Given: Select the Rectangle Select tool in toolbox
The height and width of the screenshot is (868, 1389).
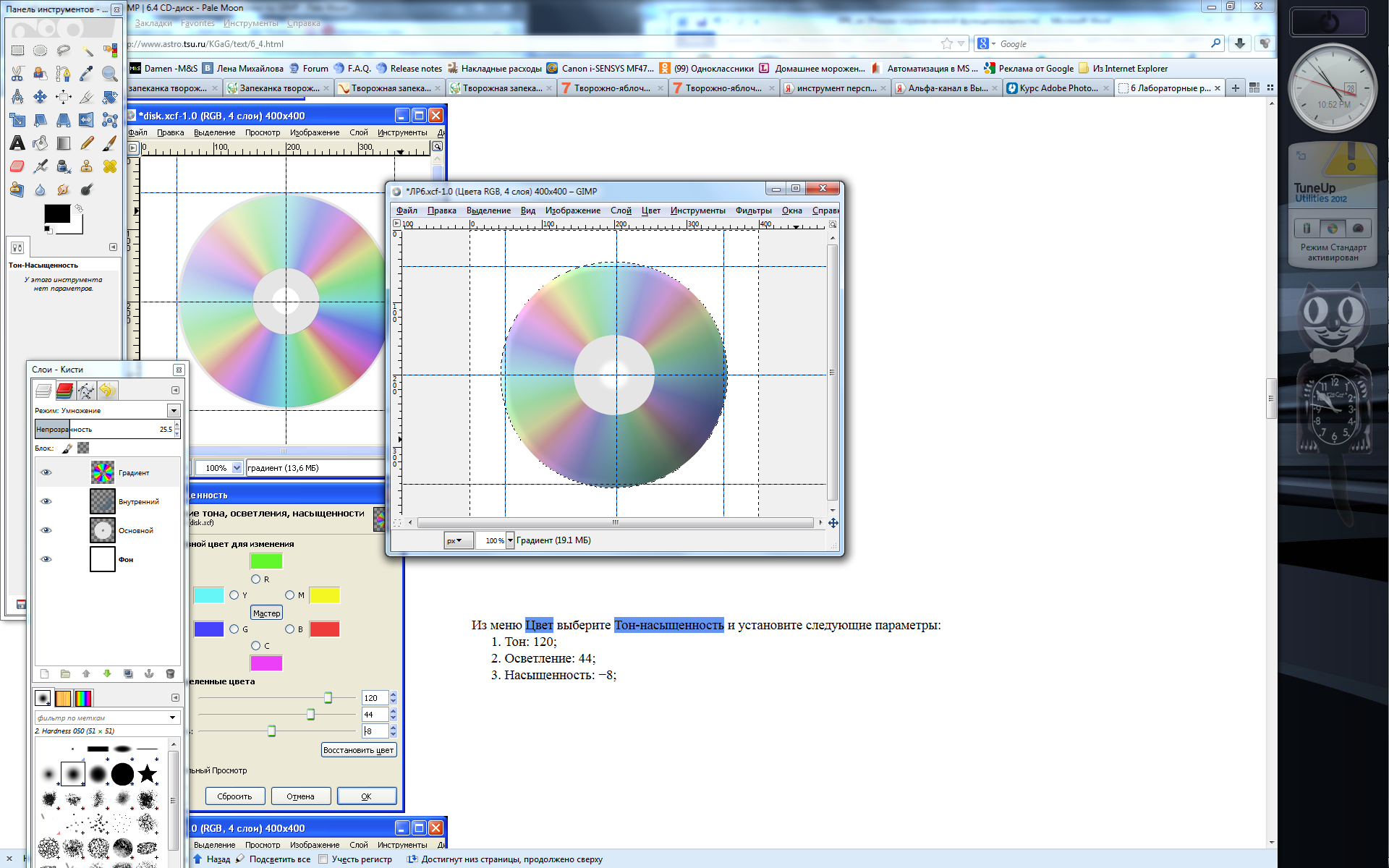Looking at the screenshot, I should pos(17,51).
